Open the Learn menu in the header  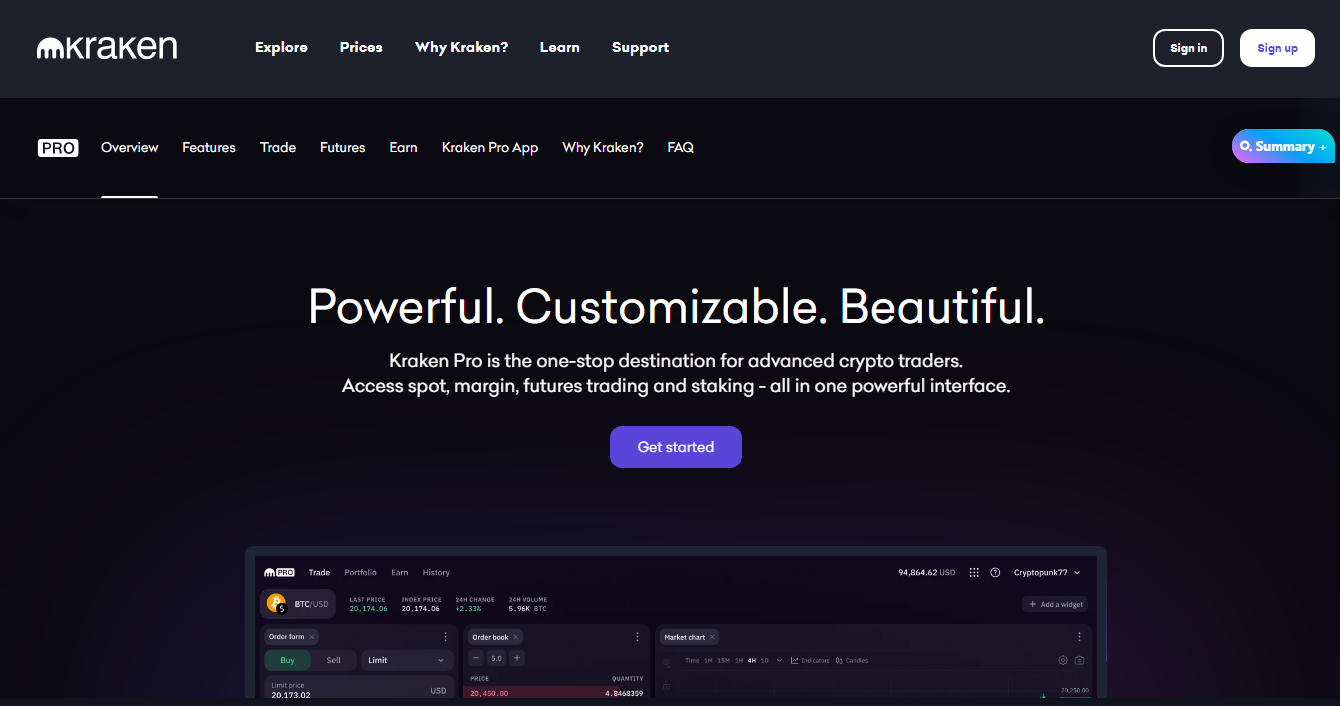click(x=560, y=47)
